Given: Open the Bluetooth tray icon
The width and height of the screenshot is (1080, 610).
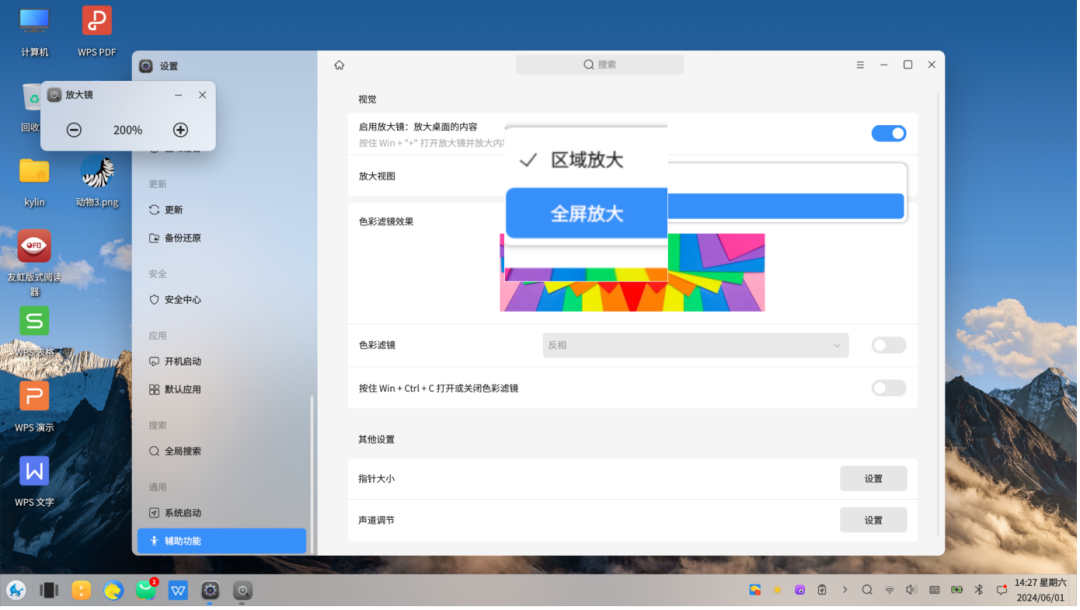Looking at the screenshot, I should (x=979, y=590).
